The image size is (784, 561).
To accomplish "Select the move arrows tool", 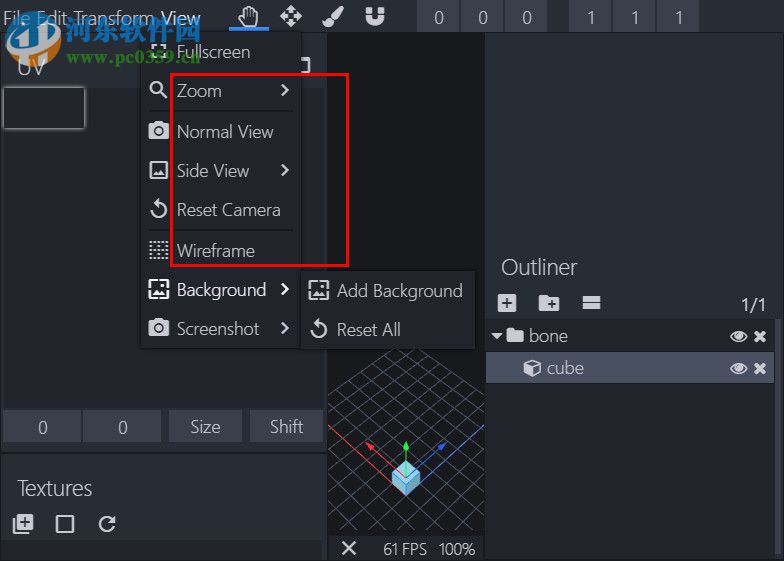I will (290, 16).
